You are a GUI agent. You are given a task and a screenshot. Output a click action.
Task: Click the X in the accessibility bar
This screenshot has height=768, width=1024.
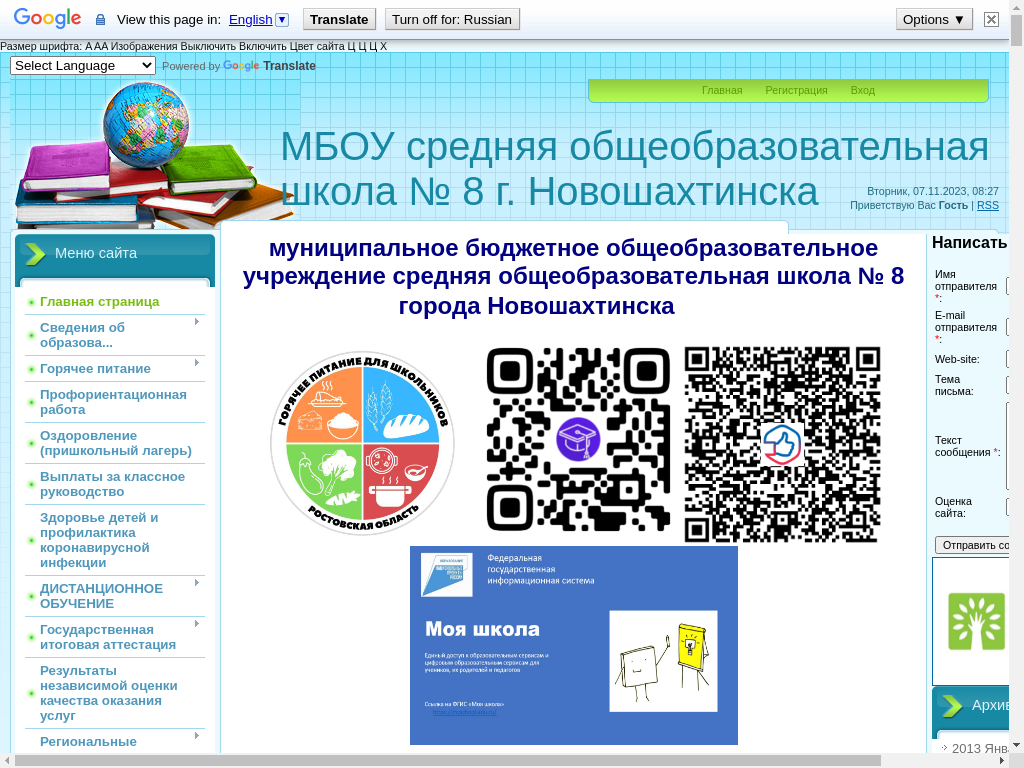click(383, 46)
